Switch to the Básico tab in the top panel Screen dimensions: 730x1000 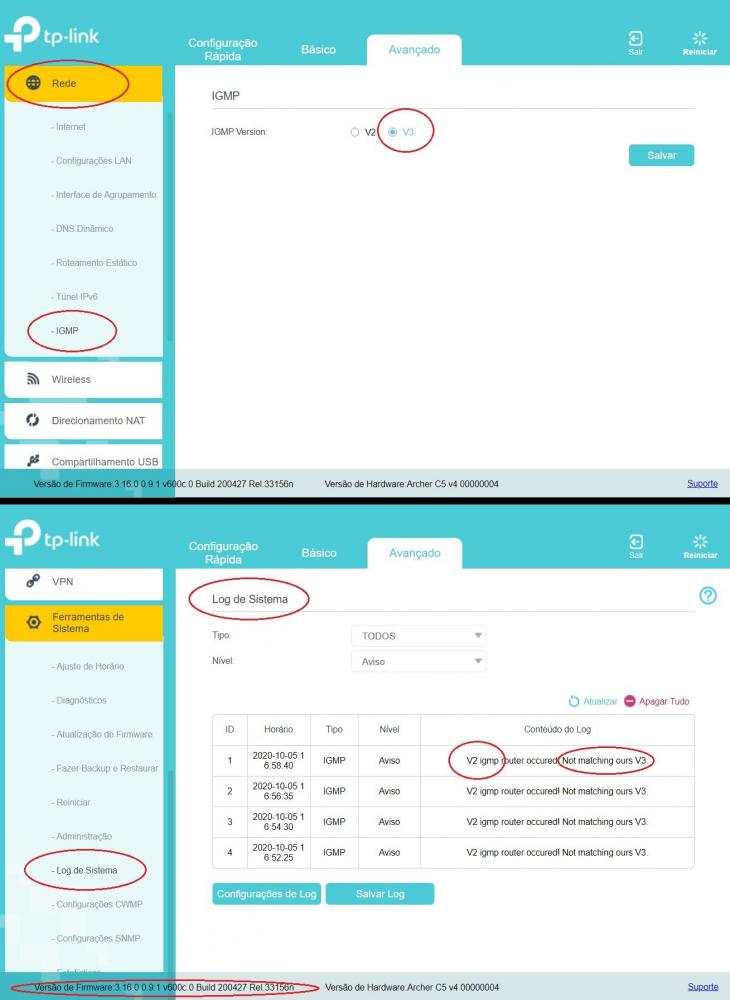click(318, 49)
